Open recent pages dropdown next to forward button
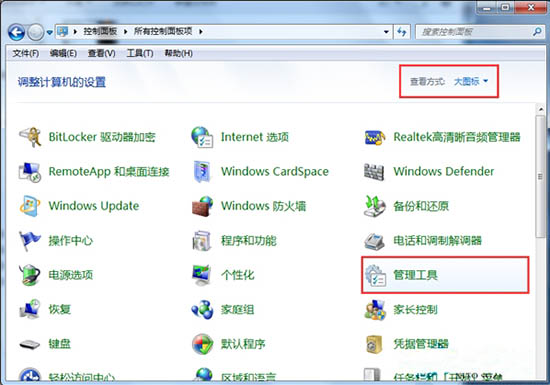This screenshot has height=385, width=550. (x=50, y=32)
